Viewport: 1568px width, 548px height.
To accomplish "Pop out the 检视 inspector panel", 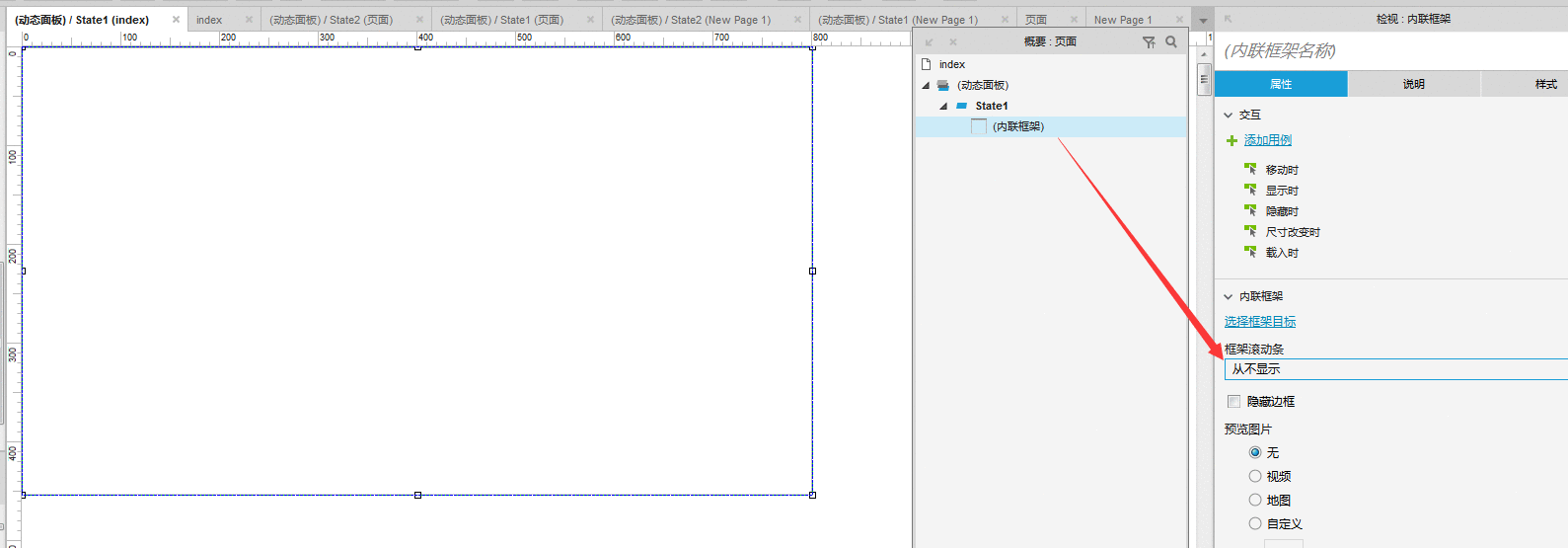I will tap(1229, 19).
